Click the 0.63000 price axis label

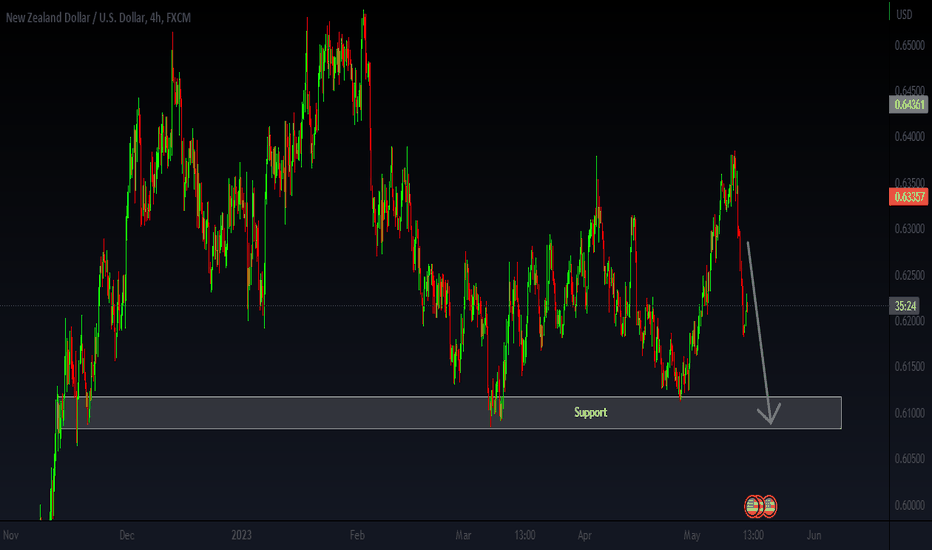point(909,229)
